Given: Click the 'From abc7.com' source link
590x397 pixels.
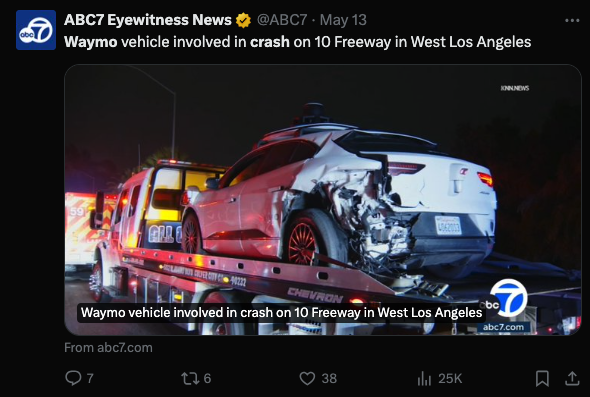Looking at the screenshot, I should click(108, 347).
